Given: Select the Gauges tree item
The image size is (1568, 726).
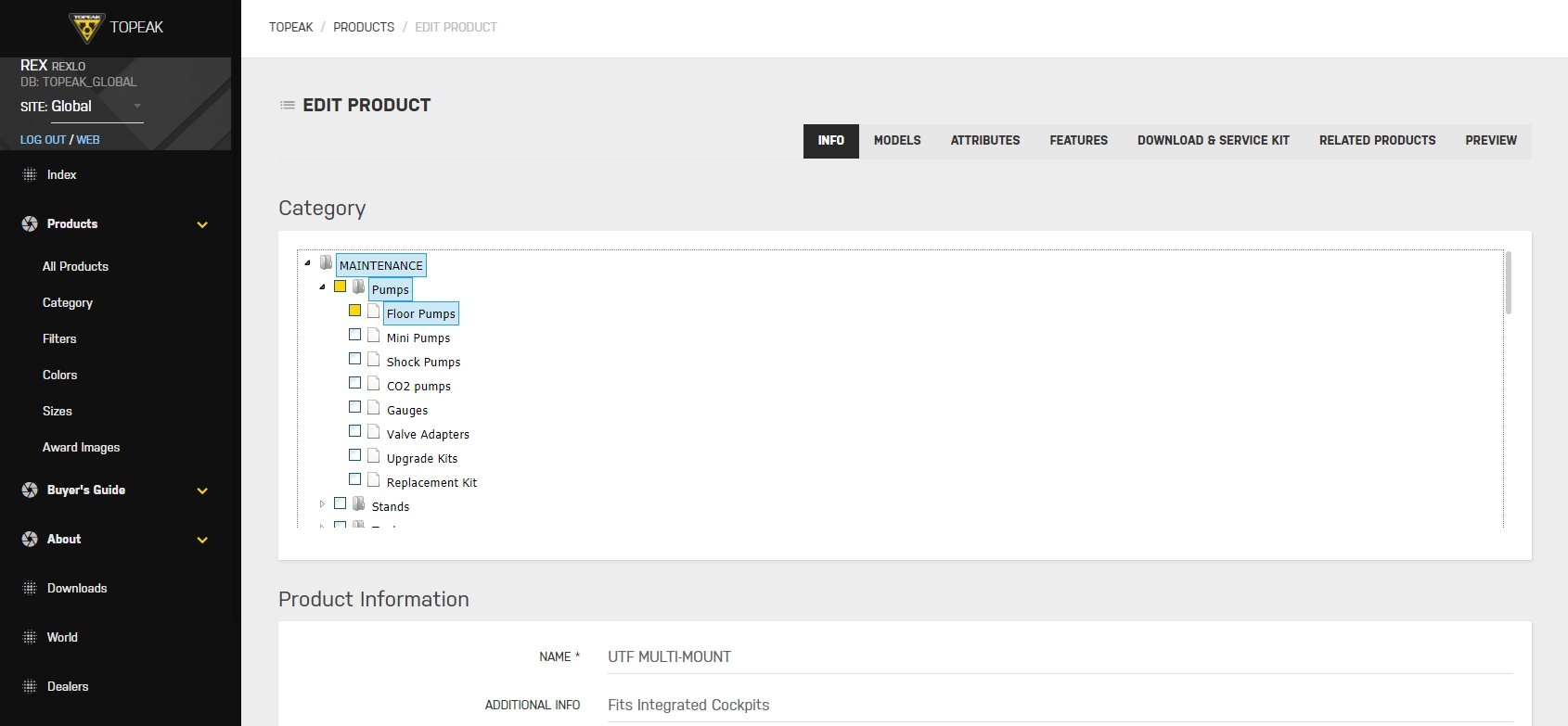Looking at the screenshot, I should coord(407,410).
